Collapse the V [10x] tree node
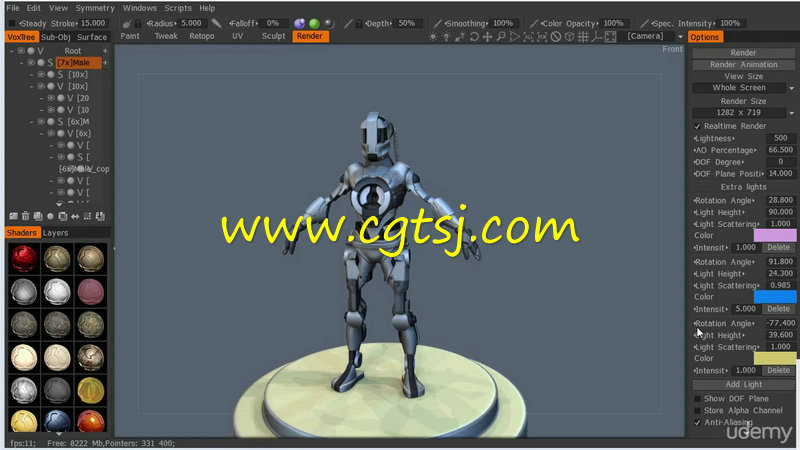Image resolution: width=800 pixels, height=450 pixels. 31,86
